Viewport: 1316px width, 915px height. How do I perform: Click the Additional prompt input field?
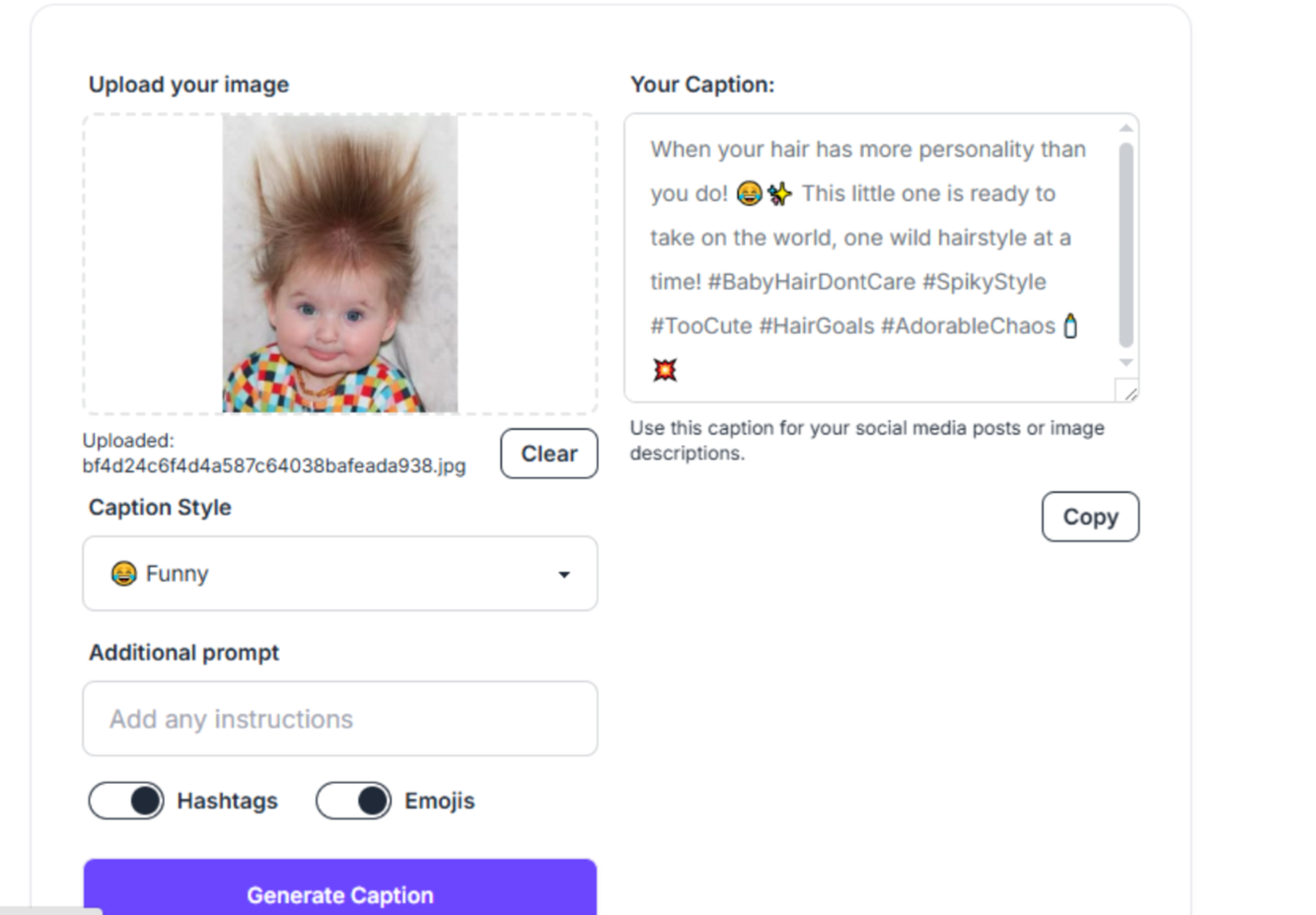tap(340, 719)
